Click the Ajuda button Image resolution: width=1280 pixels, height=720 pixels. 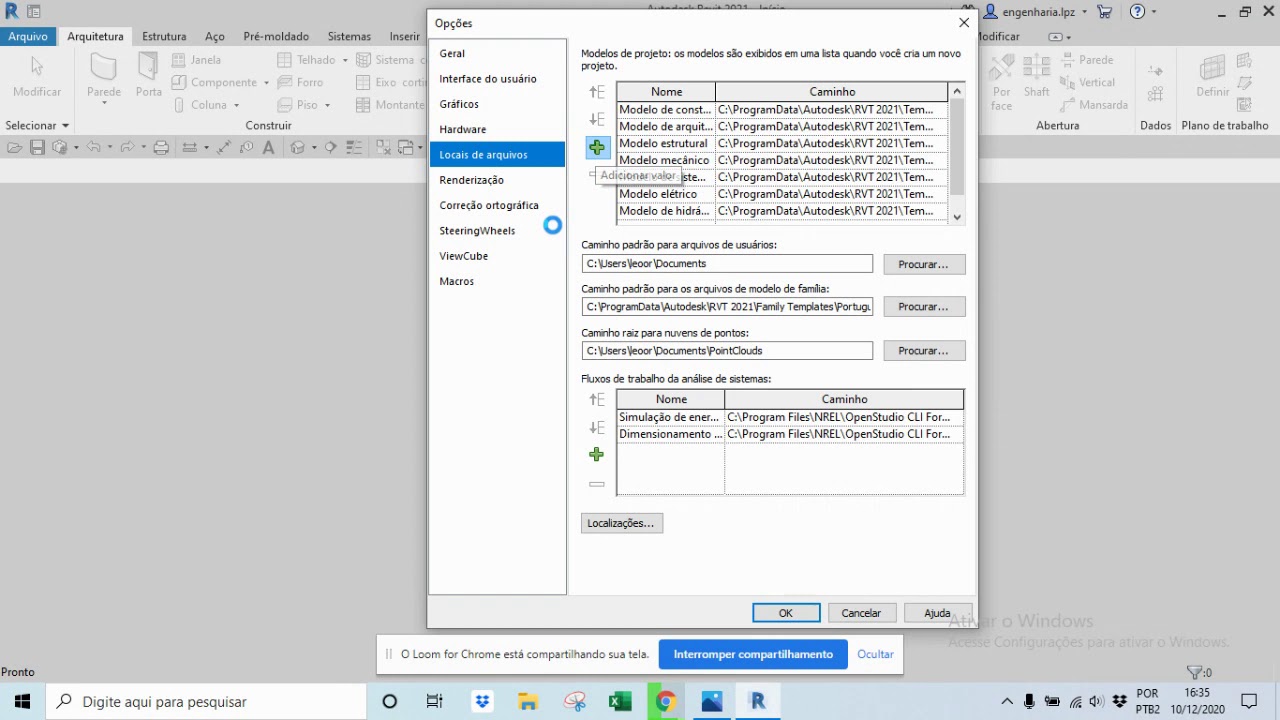(x=937, y=613)
